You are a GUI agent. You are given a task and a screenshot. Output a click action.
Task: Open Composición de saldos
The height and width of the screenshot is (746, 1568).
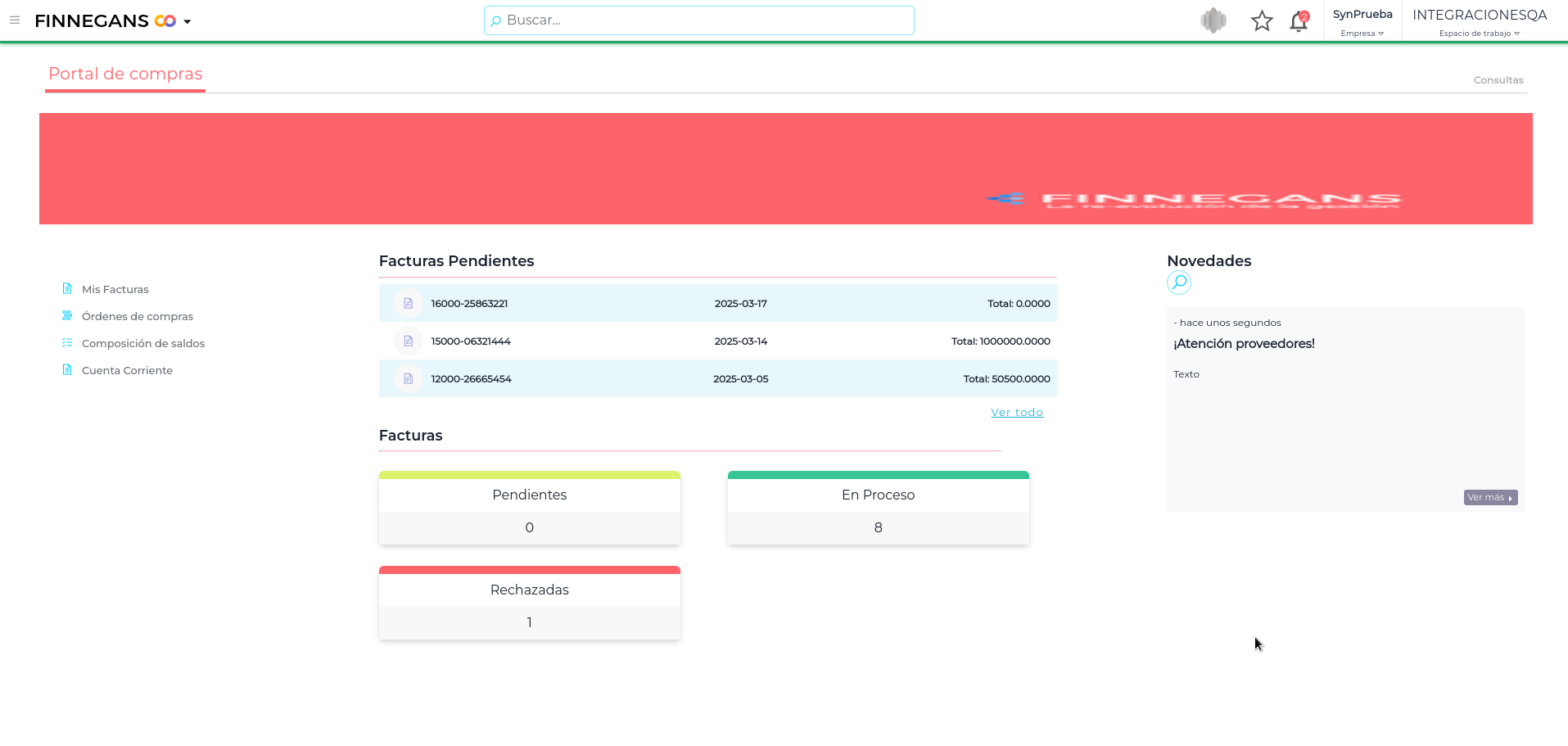click(x=142, y=343)
